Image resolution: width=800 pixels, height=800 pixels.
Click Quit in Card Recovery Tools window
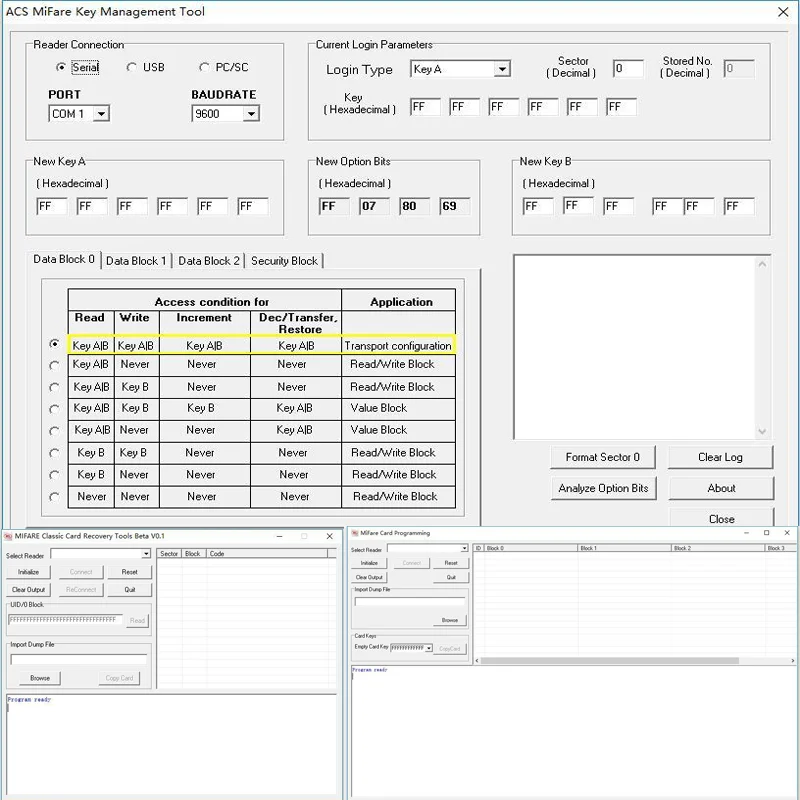[130, 590]
